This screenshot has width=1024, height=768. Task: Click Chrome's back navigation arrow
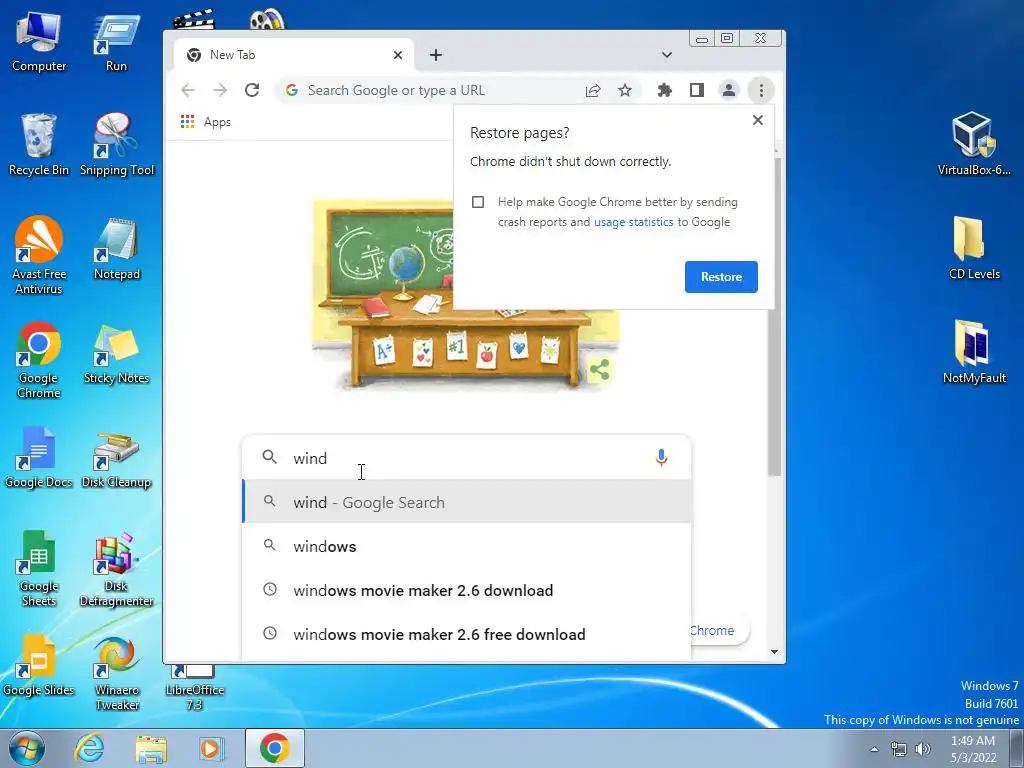click(x=188, y=90)
